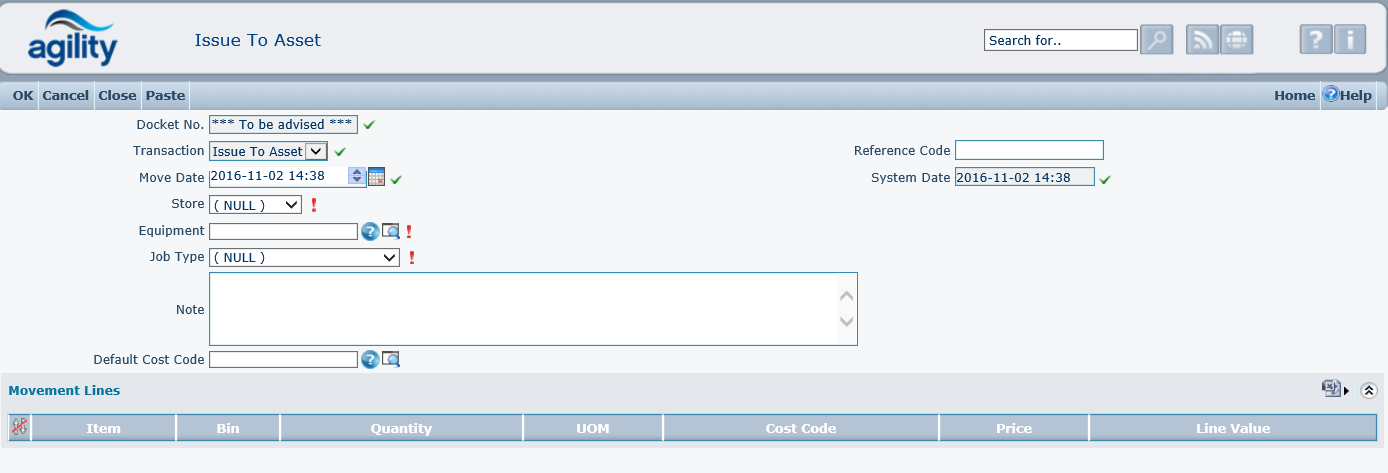Expand the Store dropdown
1388x473 pixels.
255,204
